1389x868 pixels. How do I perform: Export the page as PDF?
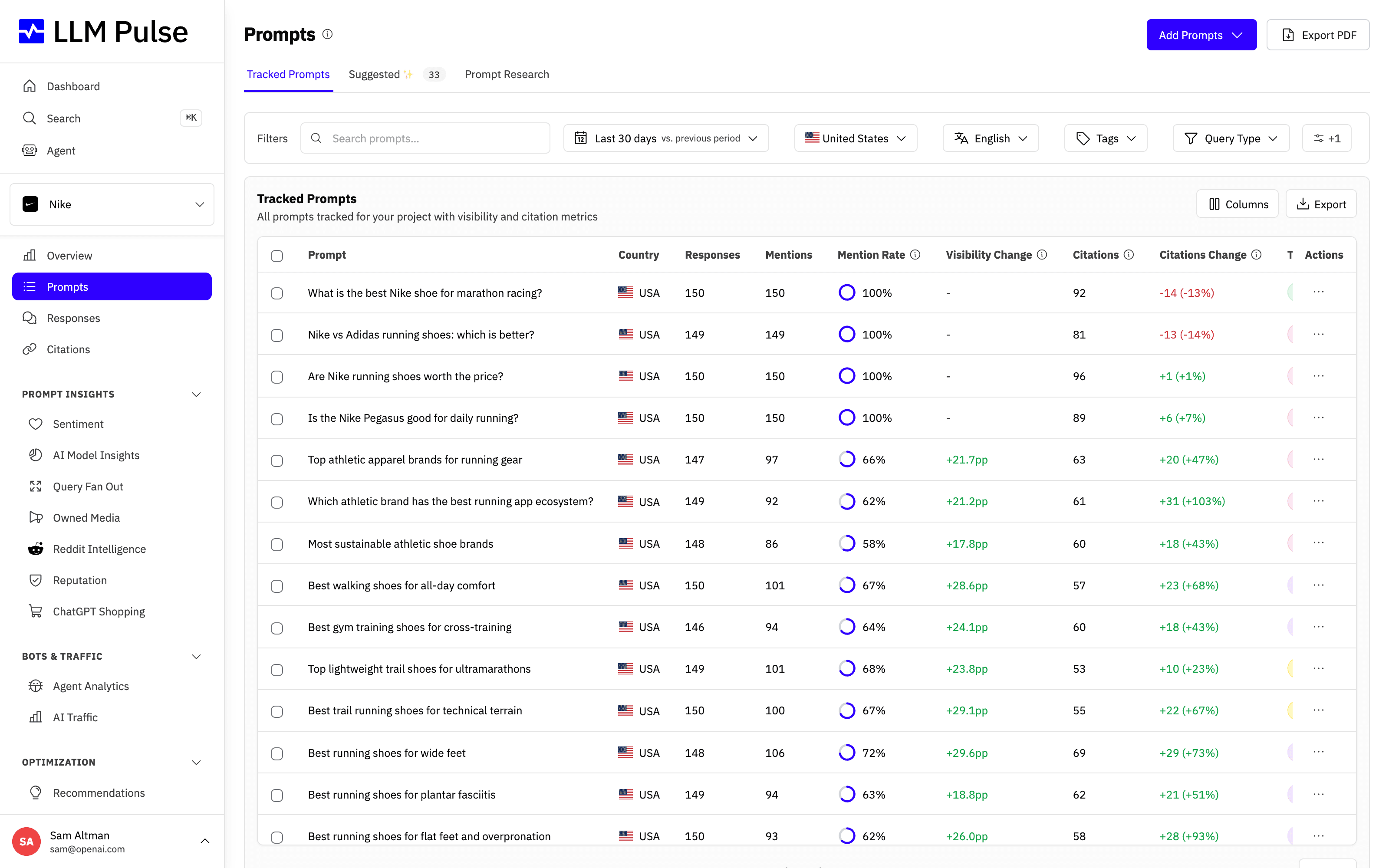1318,35
